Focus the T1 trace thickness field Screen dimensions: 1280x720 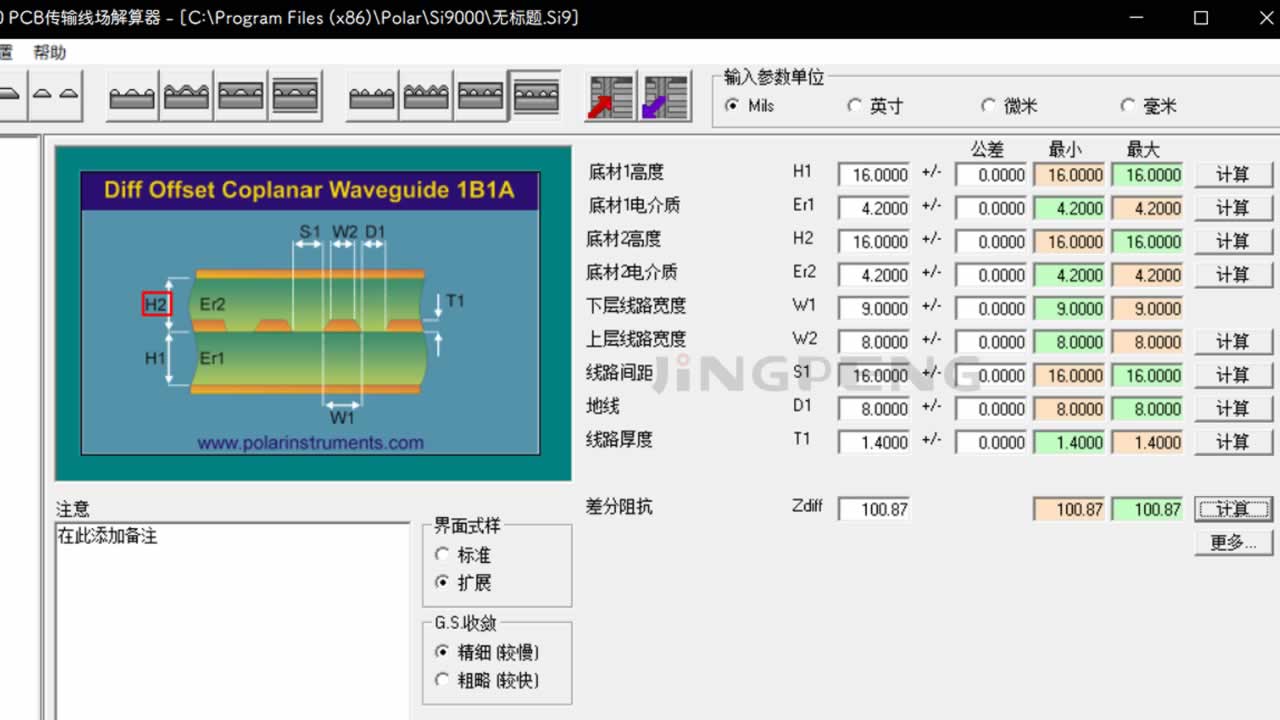tap(874, 442)
